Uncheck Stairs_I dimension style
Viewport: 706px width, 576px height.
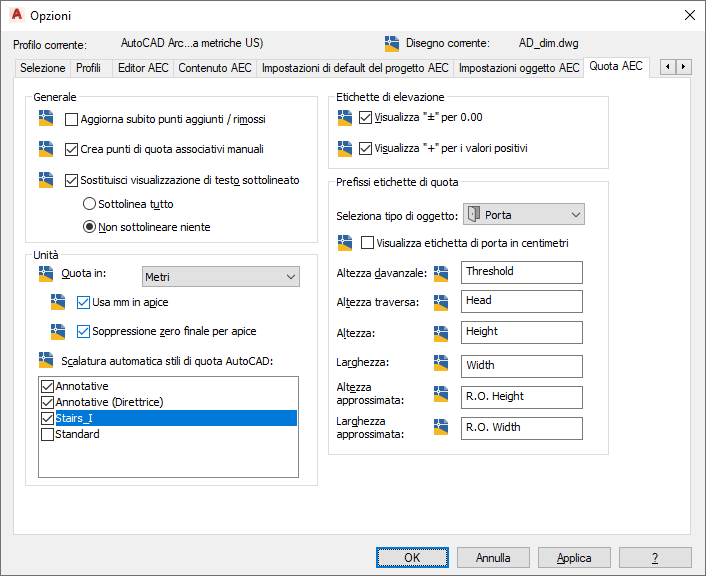pos(47,418)
